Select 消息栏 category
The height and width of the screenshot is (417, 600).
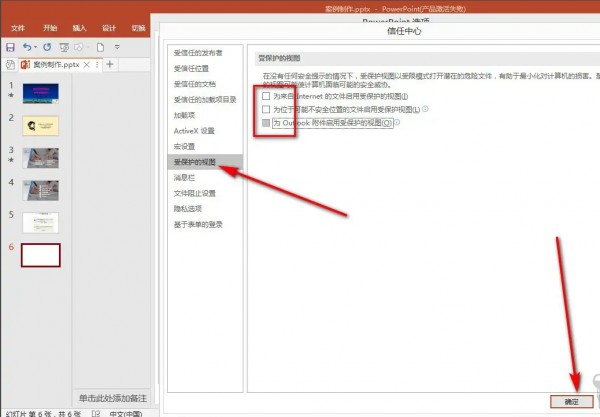[184, 178]
